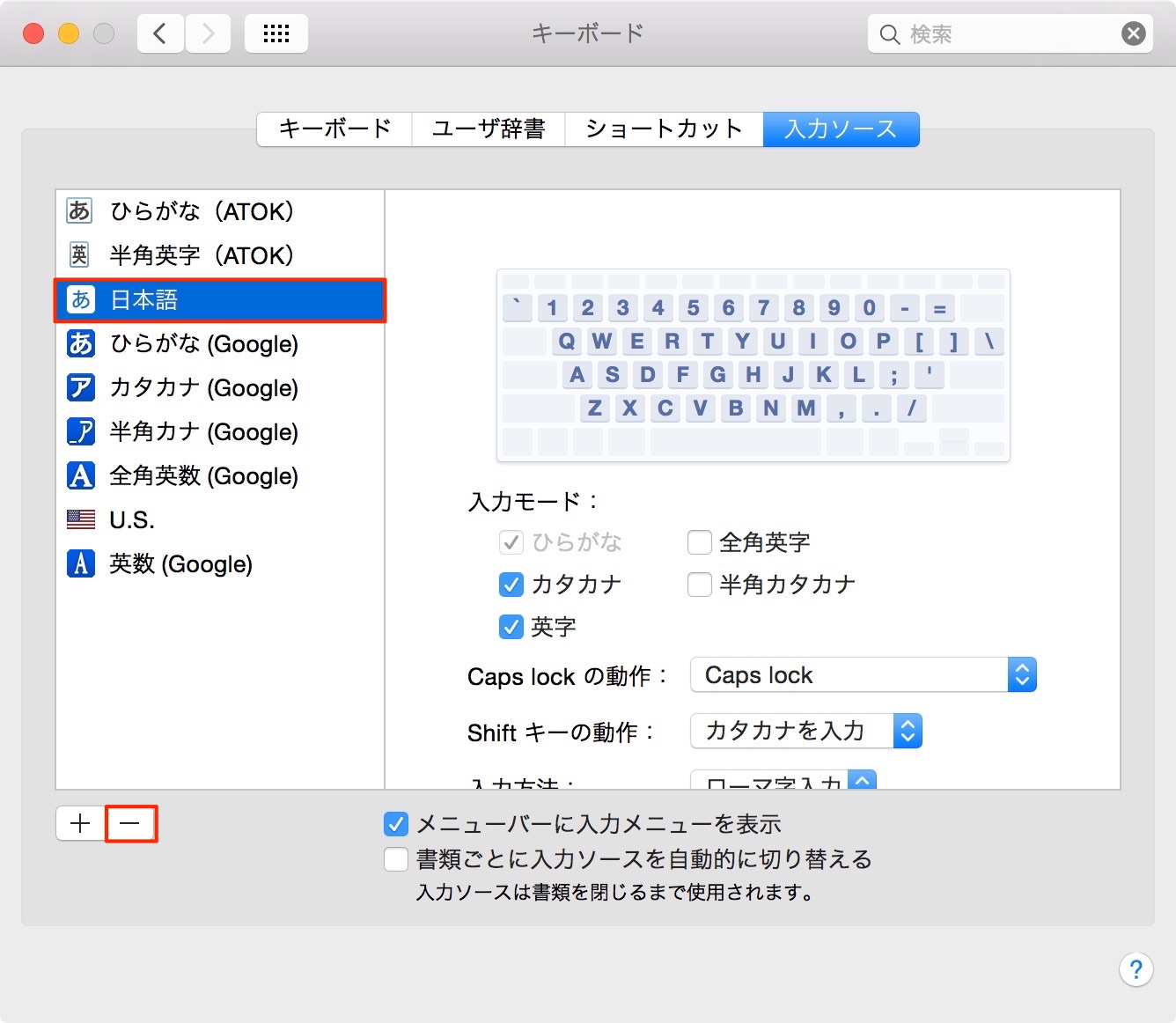Image resolution: width=1176 pixels, height=1023 pixels.
Task: Minimize the window with the yellow button
Action: 69,33
